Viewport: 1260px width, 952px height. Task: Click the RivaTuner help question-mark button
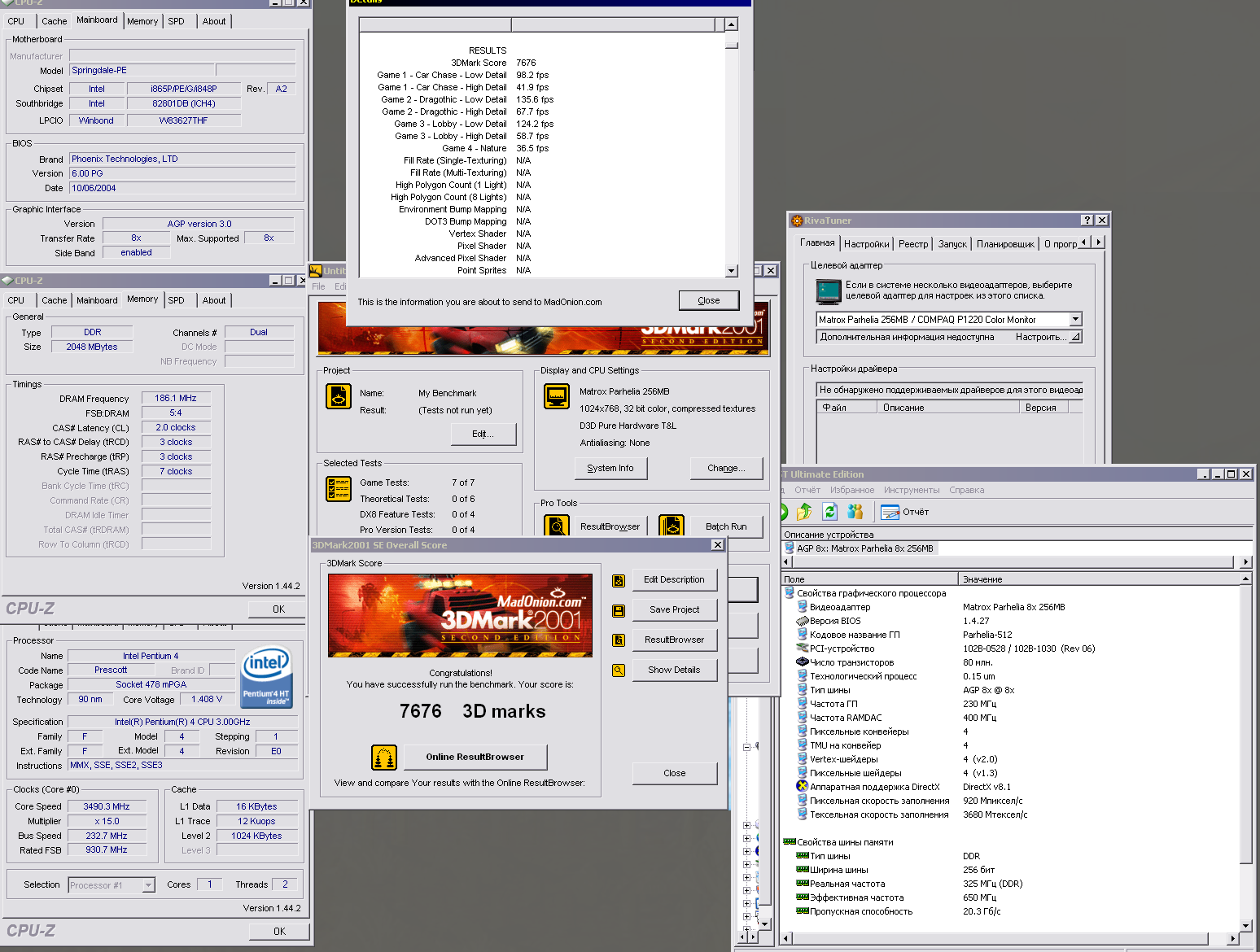1087,221
